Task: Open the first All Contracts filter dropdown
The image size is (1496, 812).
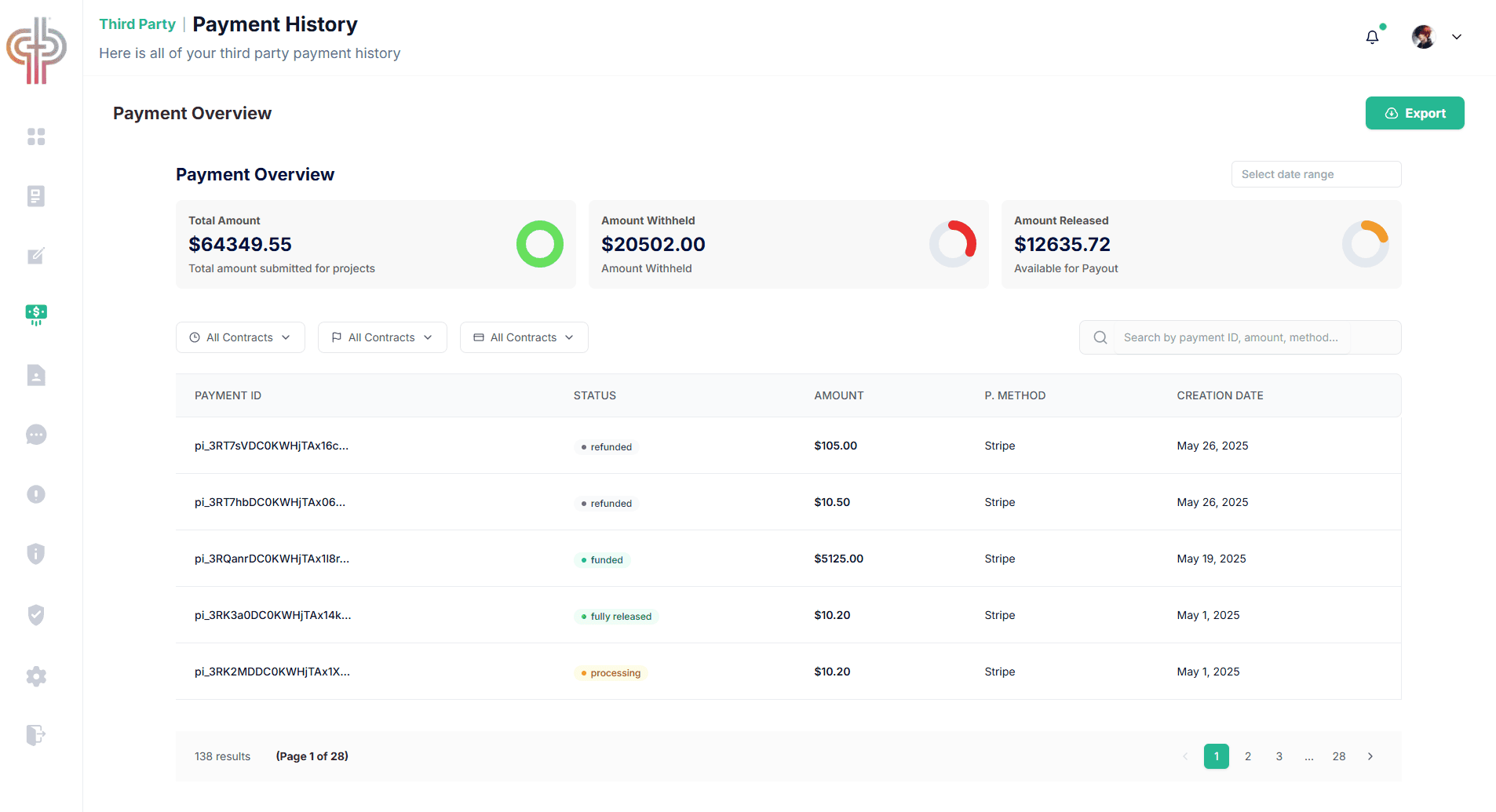Action: pos(240,337)
